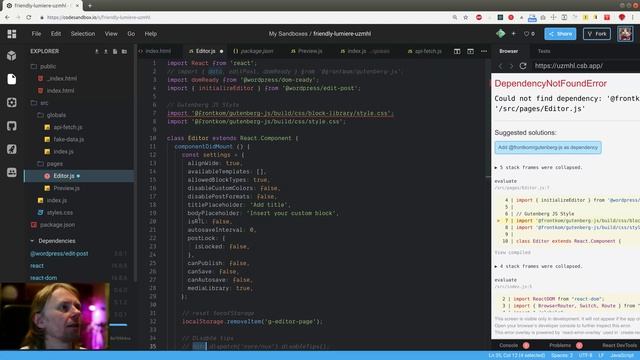Expand the 4 stack frames collapsed row

[538, 266]
